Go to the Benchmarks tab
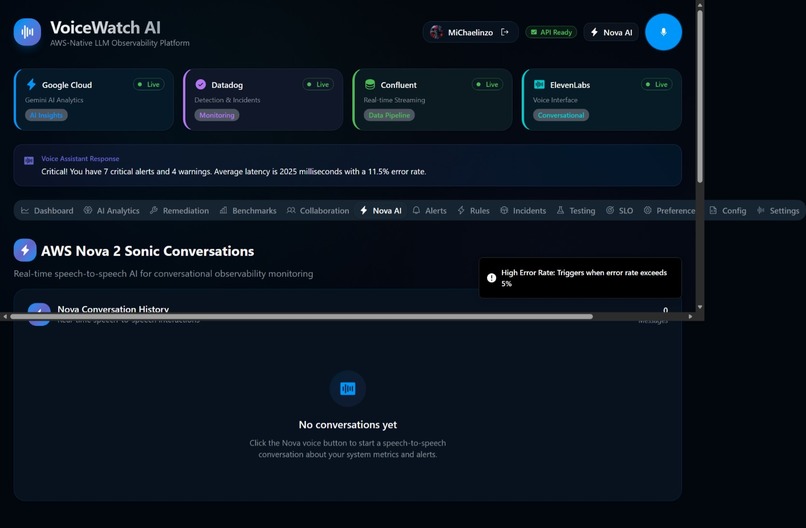806x528 pixels. (x=248, y=211)
